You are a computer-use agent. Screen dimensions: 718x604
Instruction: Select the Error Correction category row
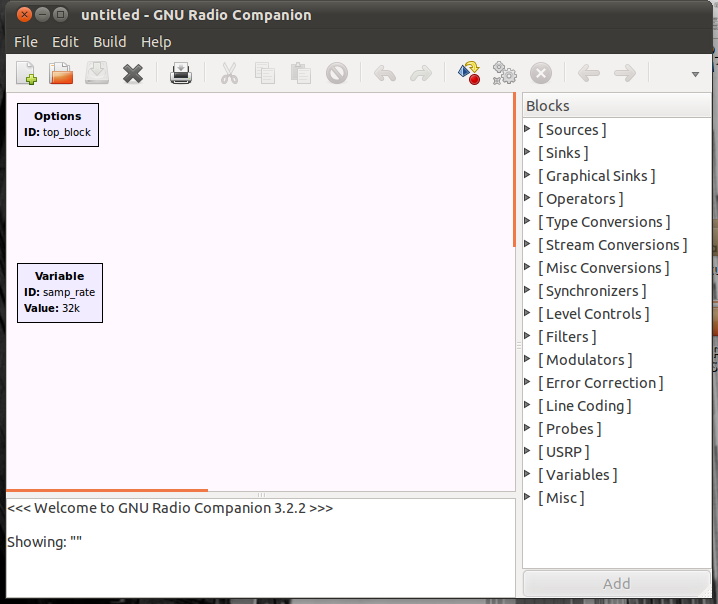[x=616, y=383]
